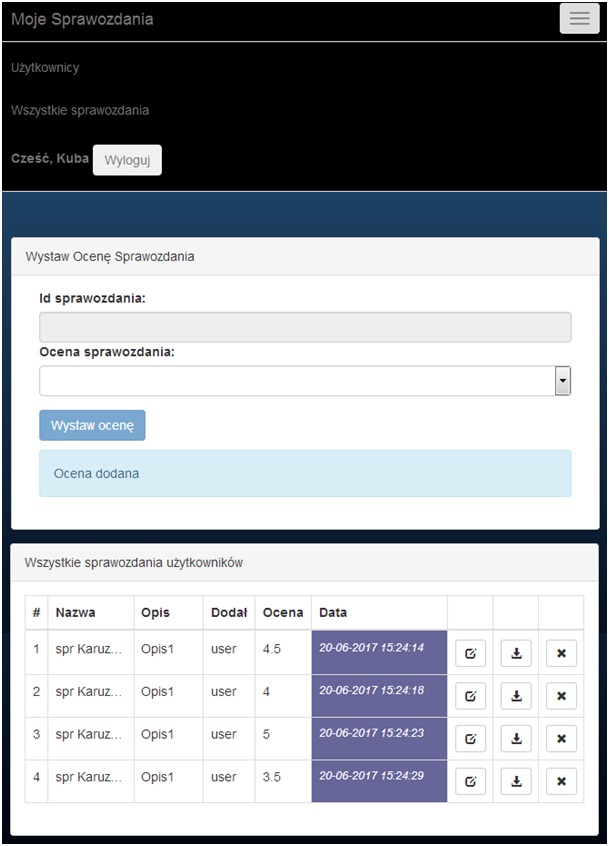This screenshot has width=609, height=846.
Task: Click edit grade icon for report 3
Action: point(470,739)
